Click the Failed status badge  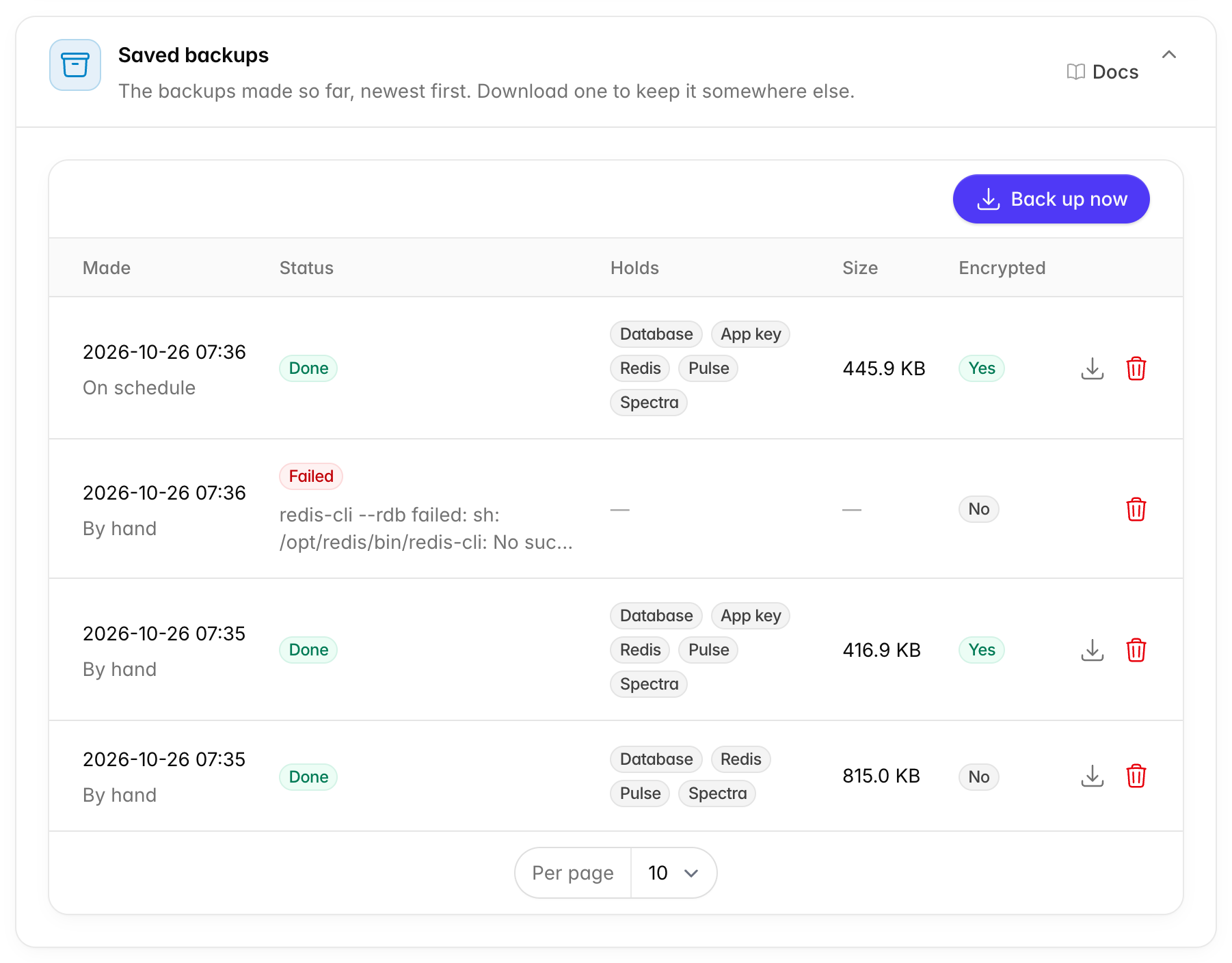coord(311,476)
